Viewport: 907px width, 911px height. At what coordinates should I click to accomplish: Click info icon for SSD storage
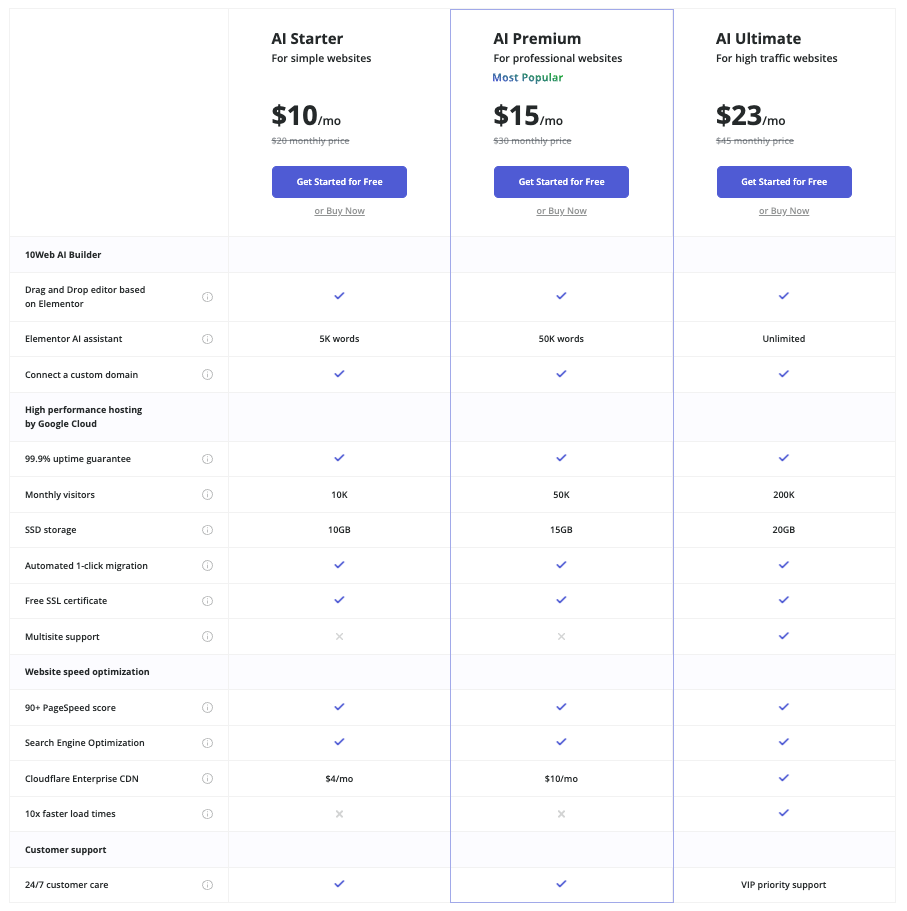coord(207,530)
